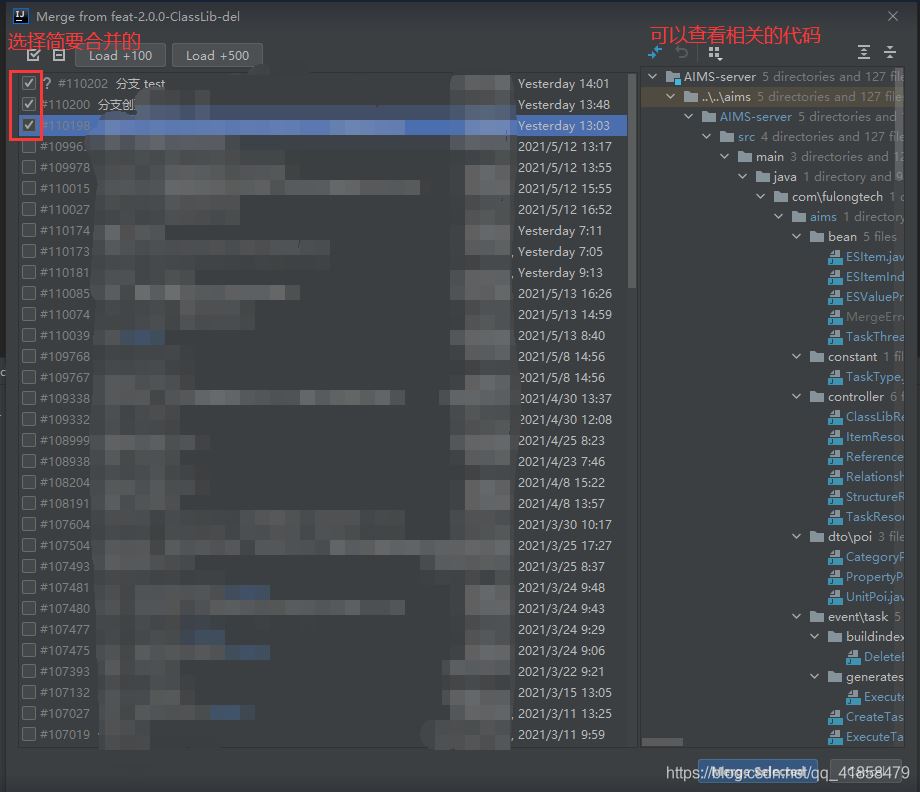Screen dimensions: 920x792
Task: Click the UnitPoi.java file icon
Action: (x=835, y=597)
